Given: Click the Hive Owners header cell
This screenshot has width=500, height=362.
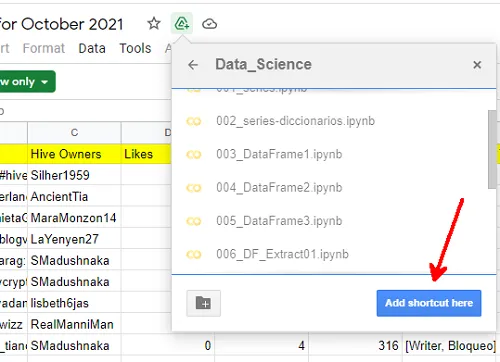Looking at the screenshot, I should click(74, 154).
